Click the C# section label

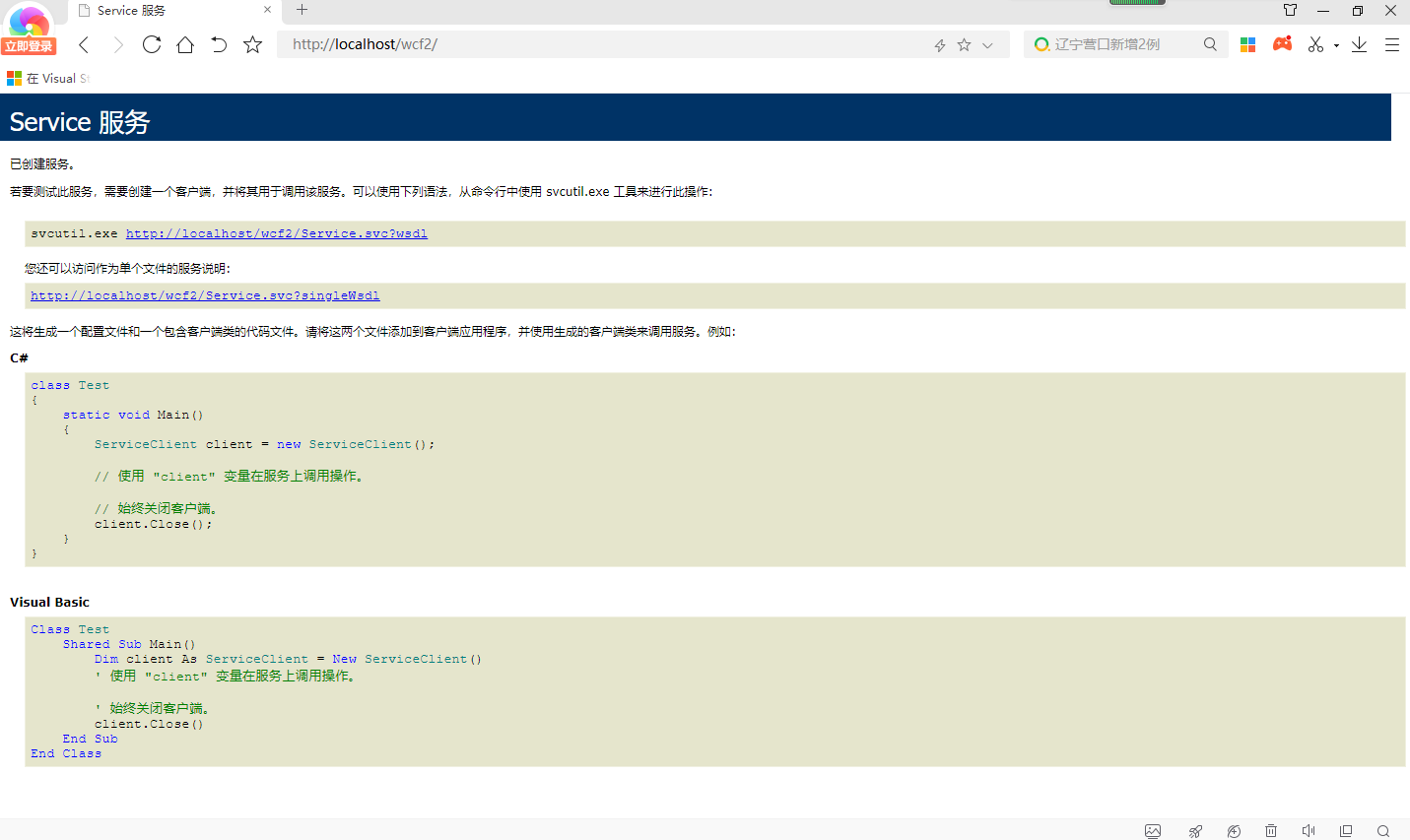click(19, 358)
